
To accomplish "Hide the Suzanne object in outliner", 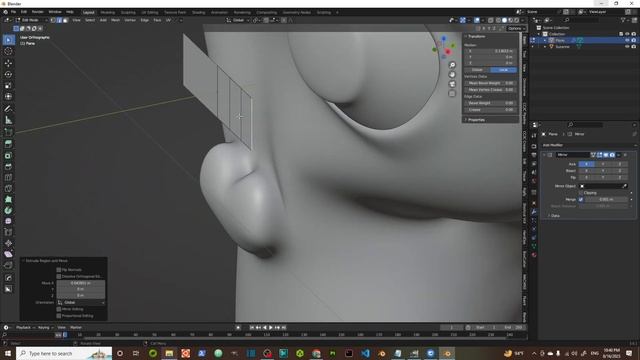I will coord(627,47).
